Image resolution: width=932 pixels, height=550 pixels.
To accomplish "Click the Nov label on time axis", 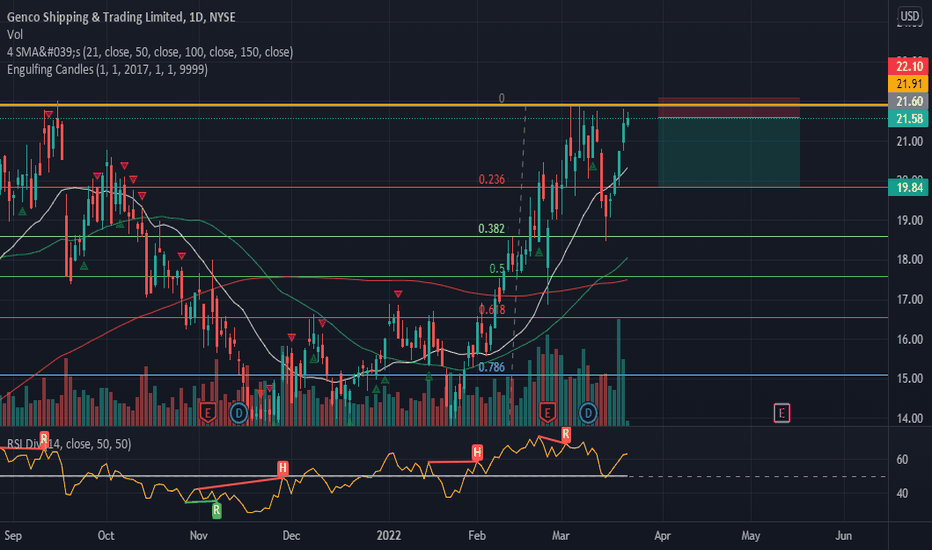I will pyautogui.click(x=199, y=536).
